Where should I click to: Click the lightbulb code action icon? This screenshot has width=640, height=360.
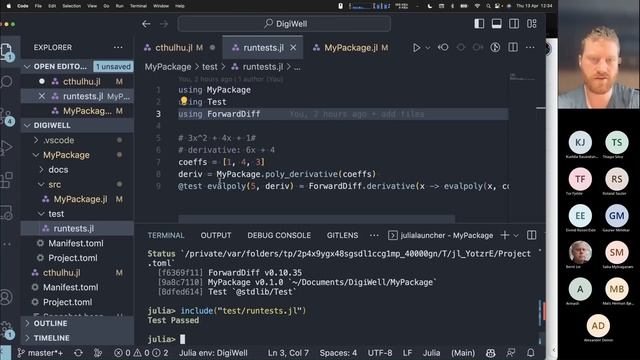[x=184, y=101]
